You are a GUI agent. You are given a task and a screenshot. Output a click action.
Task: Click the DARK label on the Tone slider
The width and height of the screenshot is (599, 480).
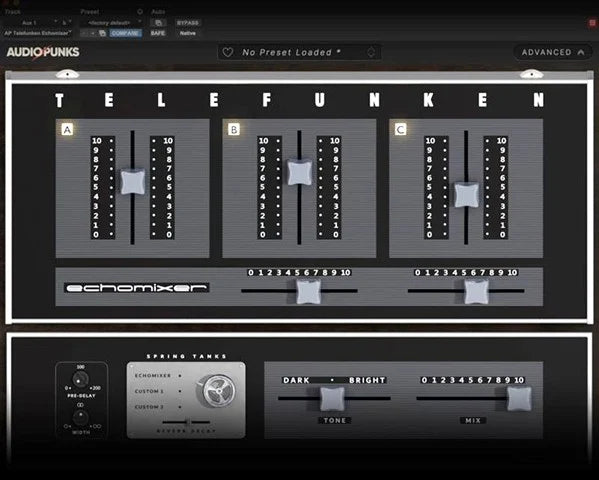point(296,380)
